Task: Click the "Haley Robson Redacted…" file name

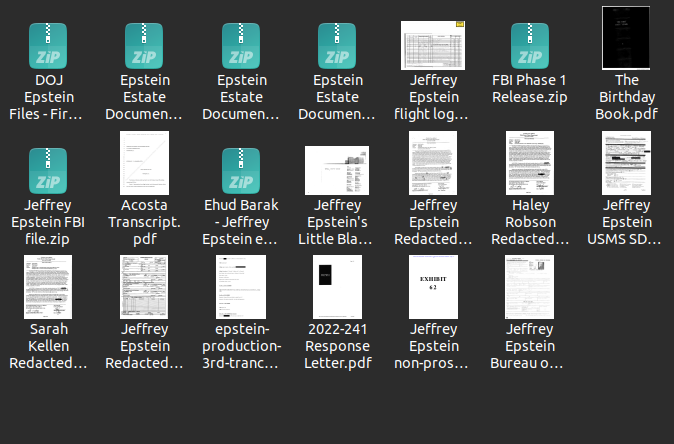Action: coord(530,222)
